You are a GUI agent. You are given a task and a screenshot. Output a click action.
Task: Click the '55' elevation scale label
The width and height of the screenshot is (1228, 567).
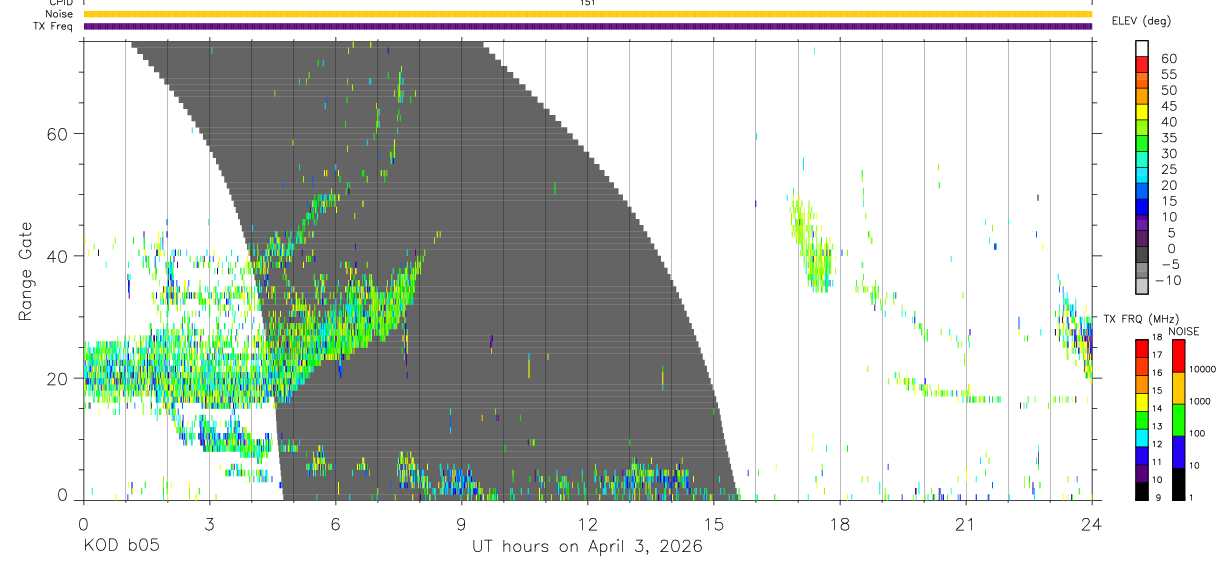[x=1168, y=74]
